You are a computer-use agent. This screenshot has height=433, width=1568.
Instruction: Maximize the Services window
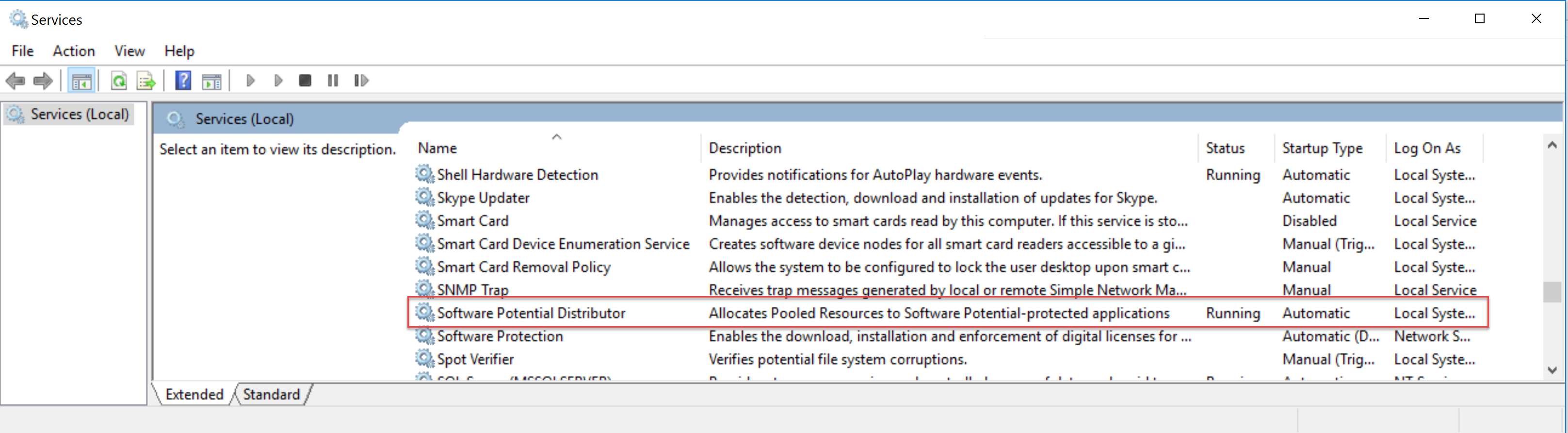[x=1480, y=19]
